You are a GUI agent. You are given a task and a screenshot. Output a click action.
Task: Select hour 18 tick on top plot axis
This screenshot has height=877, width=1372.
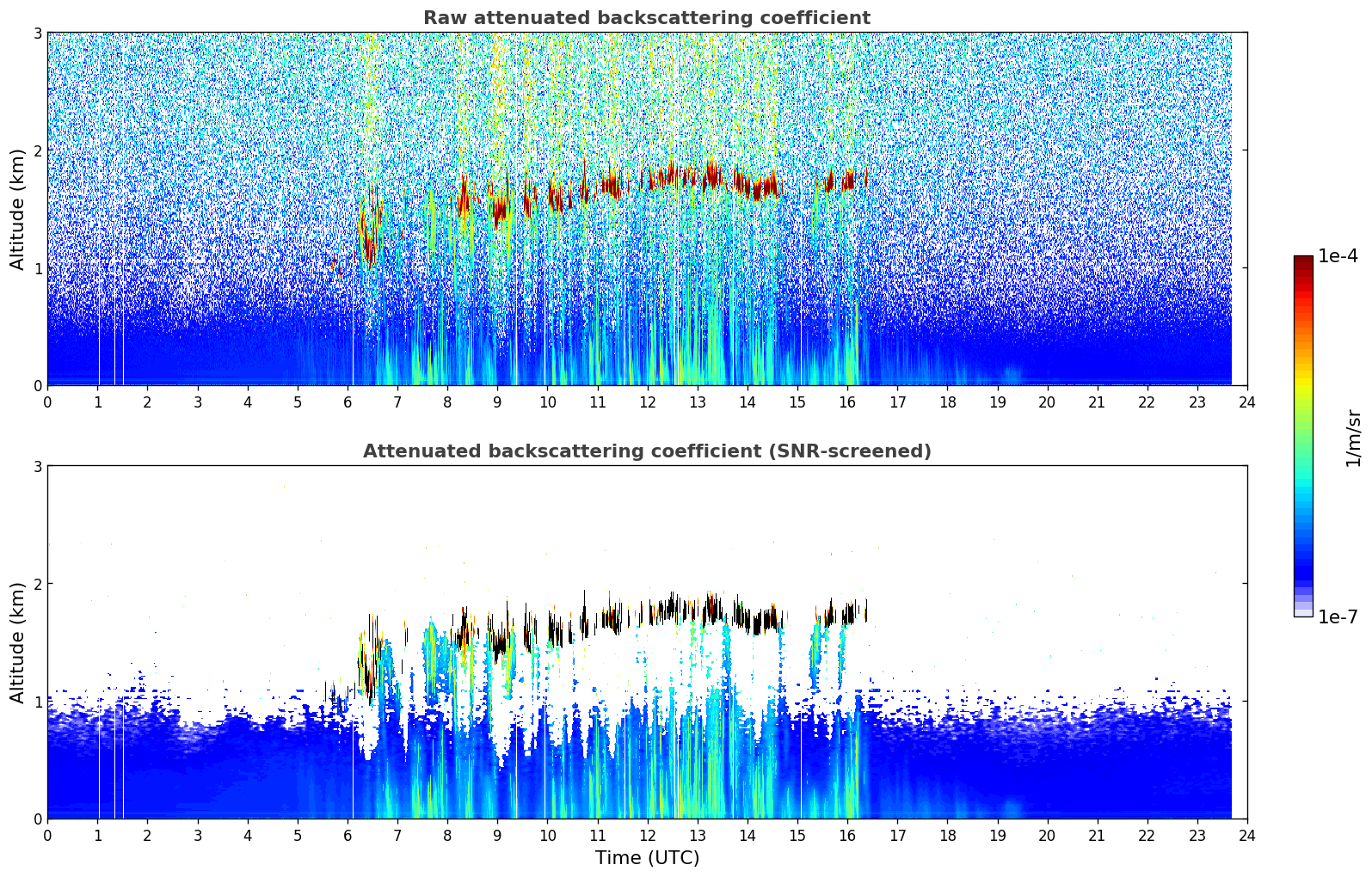[947, 402]
